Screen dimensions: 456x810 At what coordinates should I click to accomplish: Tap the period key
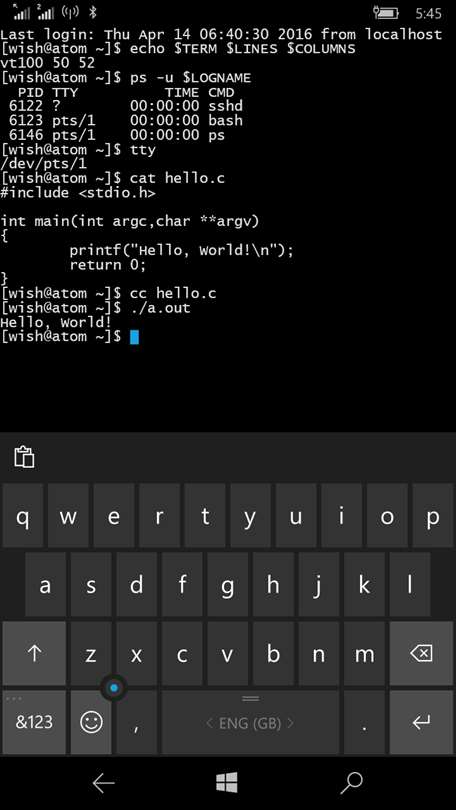pos(365,722)
